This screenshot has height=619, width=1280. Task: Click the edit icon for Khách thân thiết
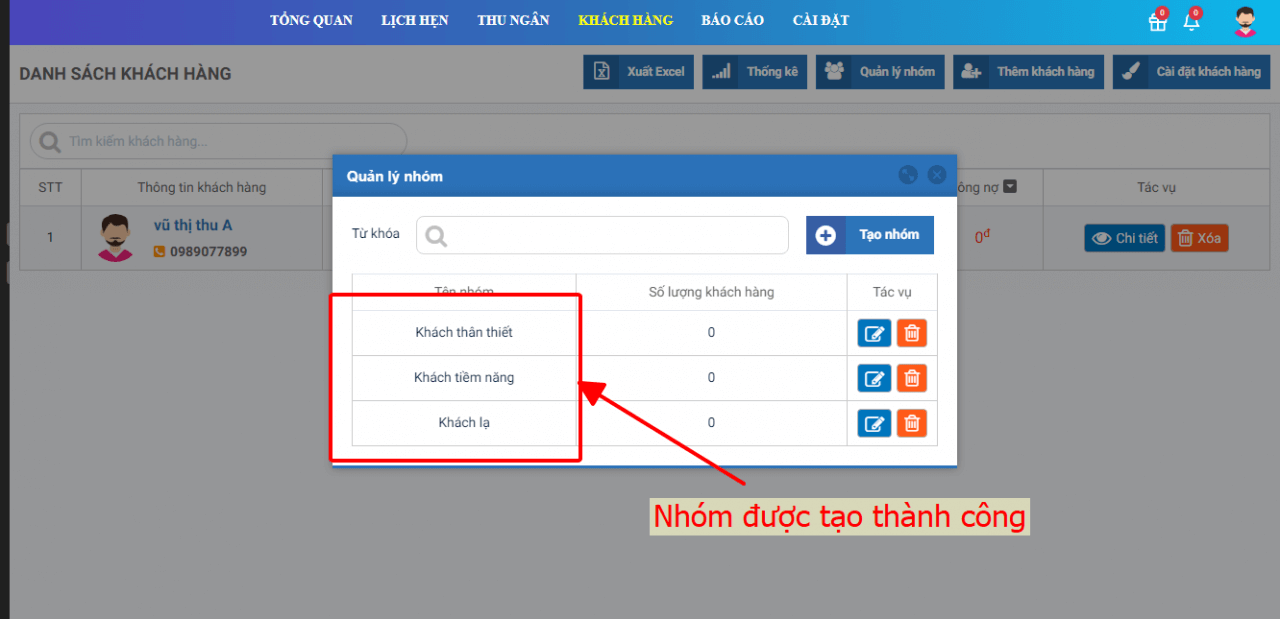874,333
